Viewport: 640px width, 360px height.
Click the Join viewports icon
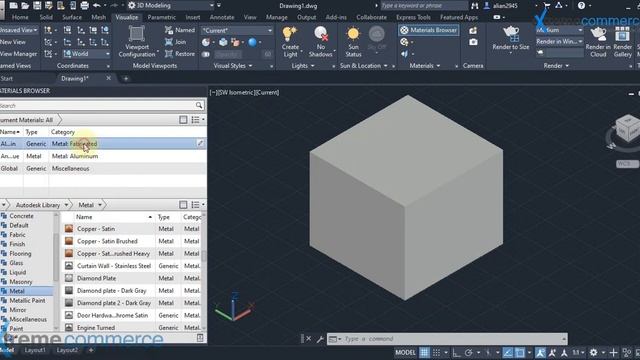point(169,42)
